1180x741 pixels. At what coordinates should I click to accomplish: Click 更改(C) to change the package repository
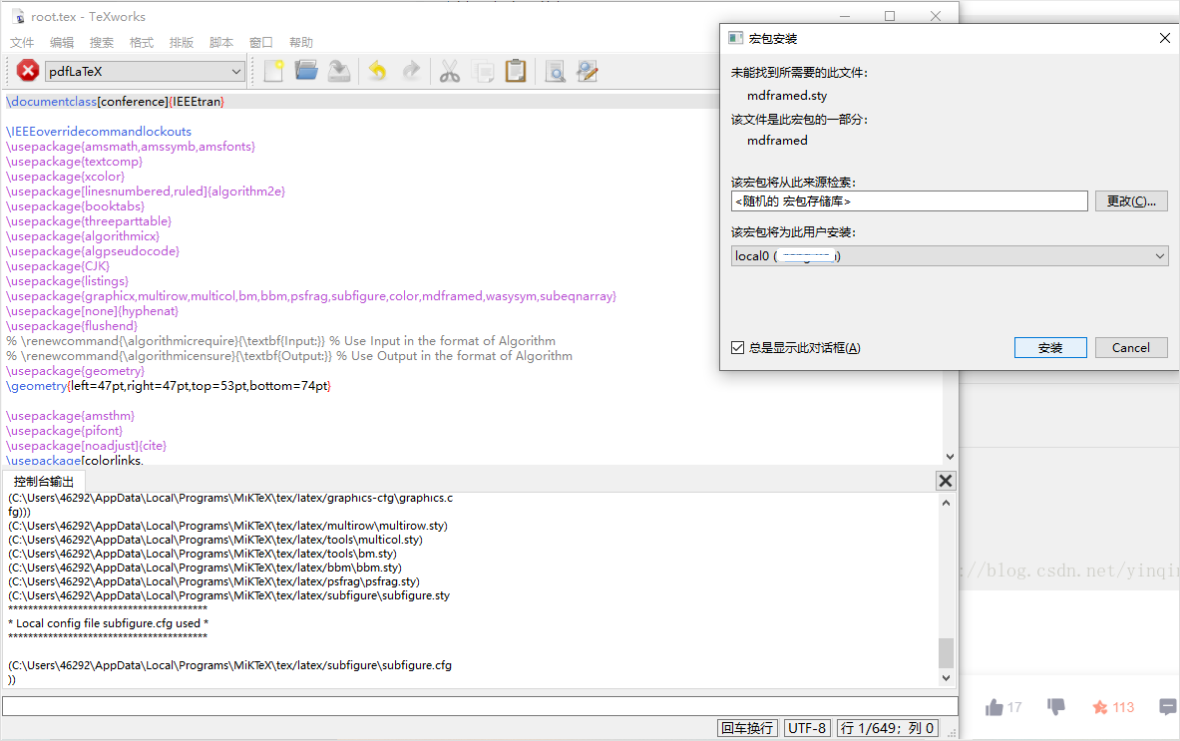[1131, 200]
